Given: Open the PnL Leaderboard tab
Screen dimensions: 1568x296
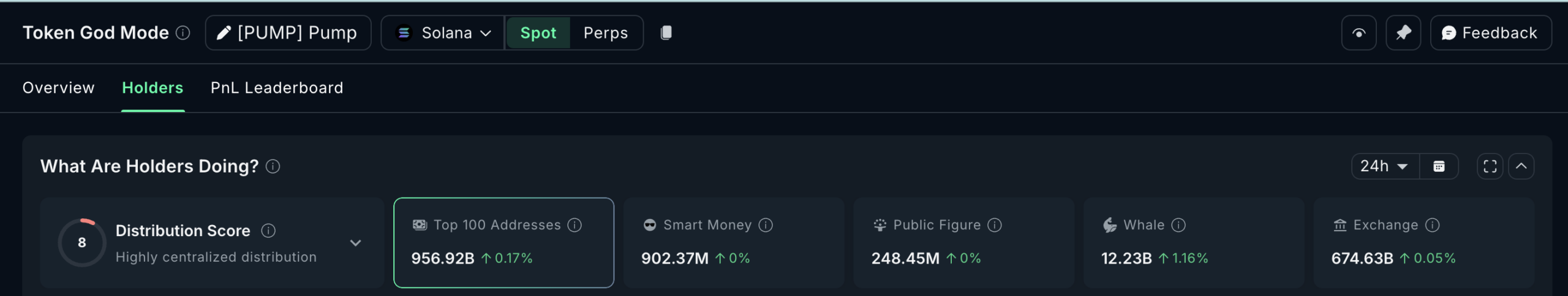Looking at the screenshot, I should tap(277, 88).
